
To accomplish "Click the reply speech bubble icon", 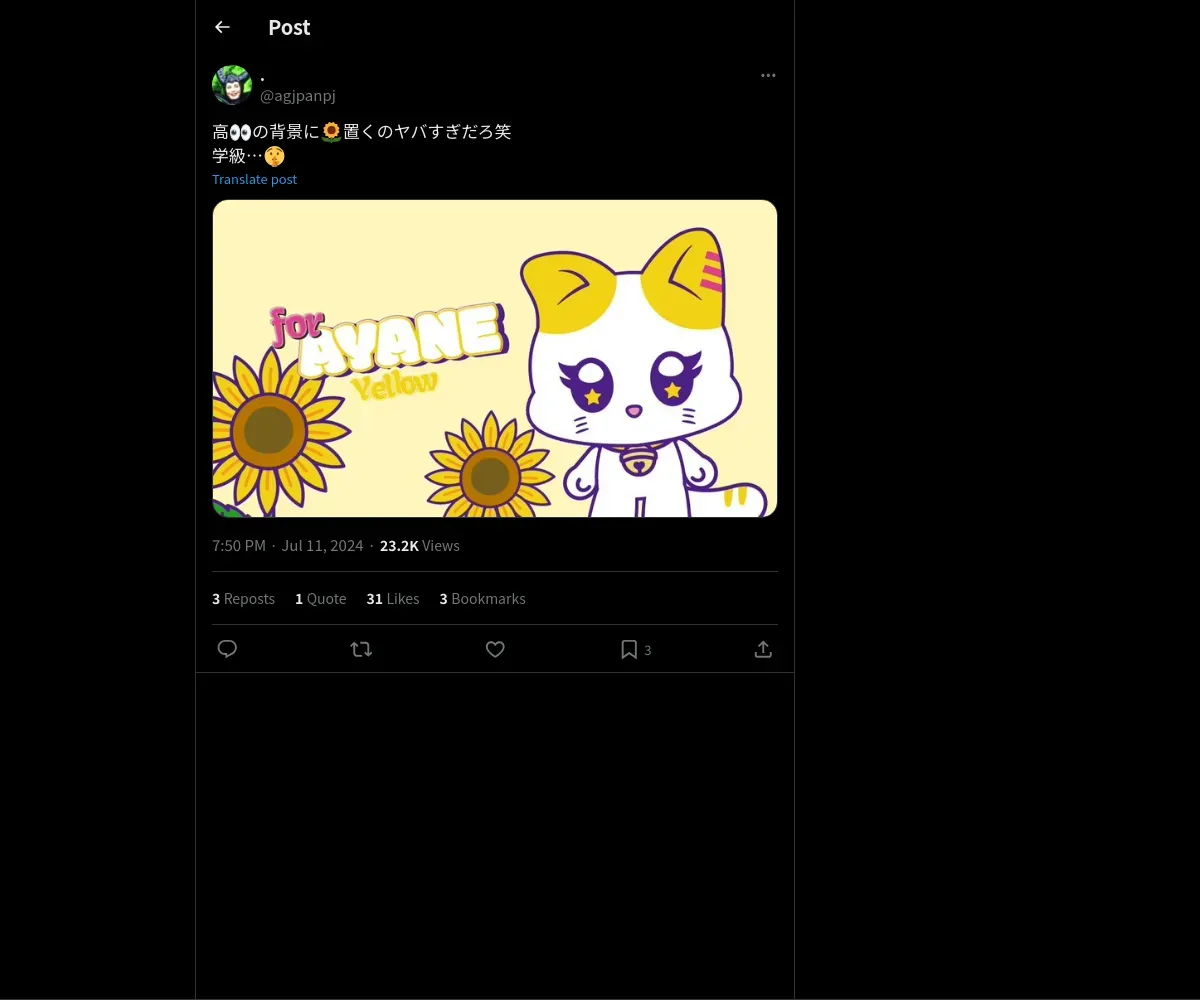I will point(227,649).
